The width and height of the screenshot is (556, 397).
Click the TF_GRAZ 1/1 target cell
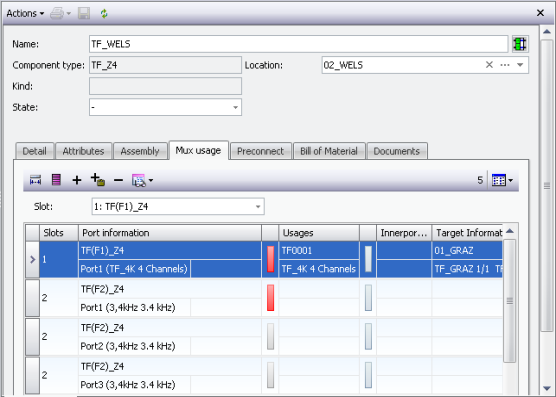(x=467, y=269)
